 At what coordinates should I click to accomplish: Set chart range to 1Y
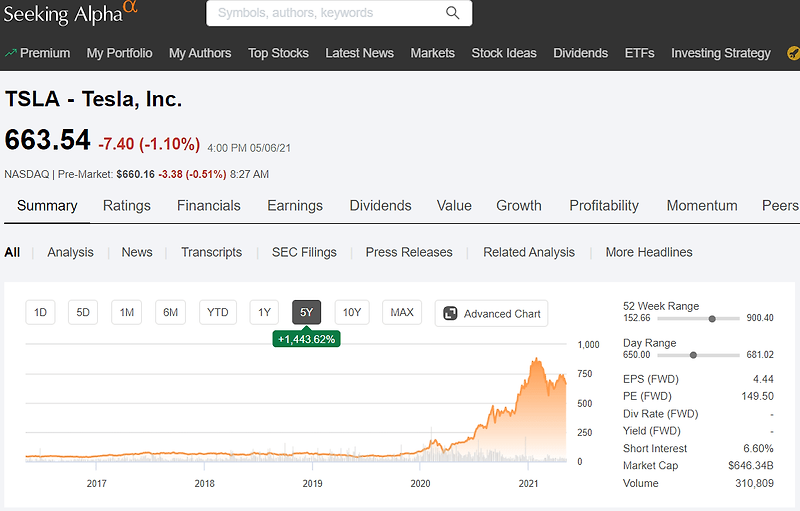pos(264,312)
